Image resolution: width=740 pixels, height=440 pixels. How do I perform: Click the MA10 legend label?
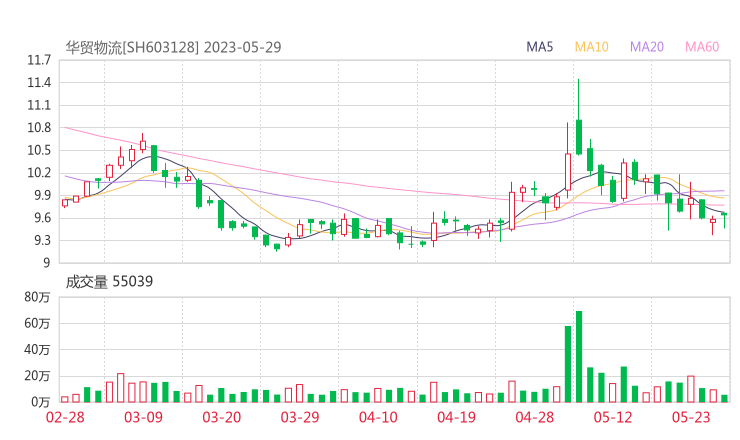591,47
